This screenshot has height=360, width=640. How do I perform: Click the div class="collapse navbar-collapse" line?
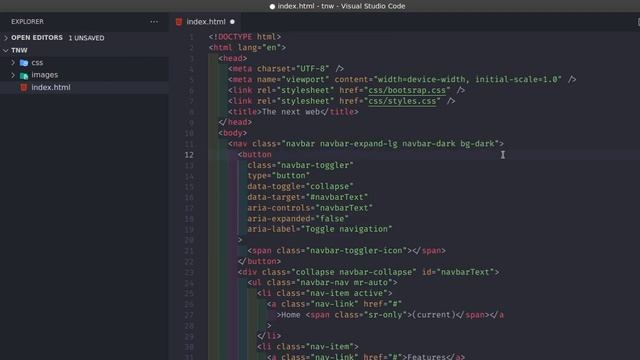pos(368,272)
